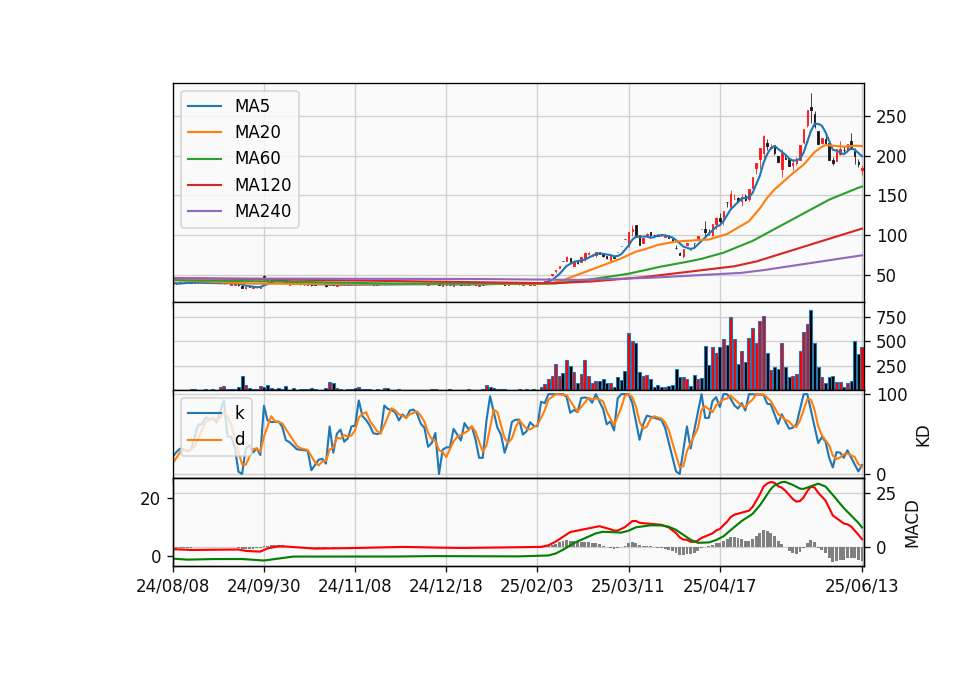Click the MA5 legend label
Image resolution: width=960 pixels, height=690 pixels.
pos(252,106)
